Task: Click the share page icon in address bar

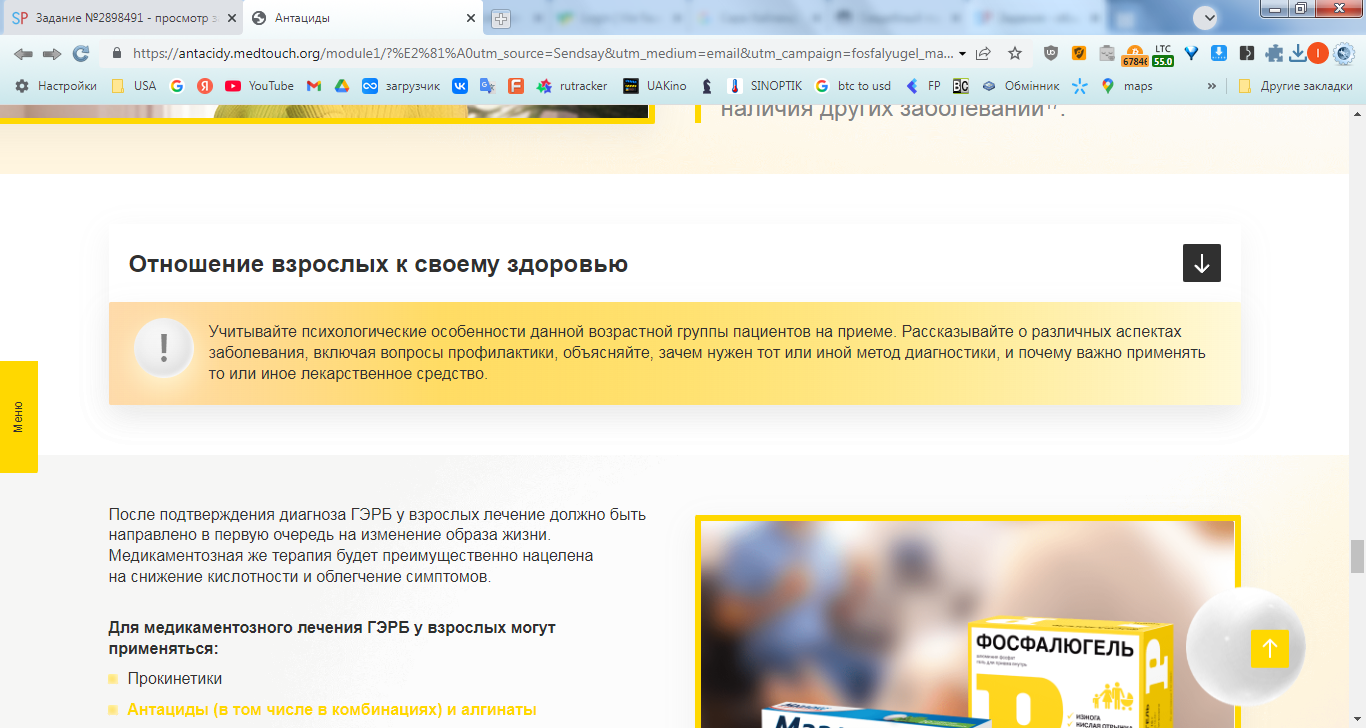Action: point(984,53)
